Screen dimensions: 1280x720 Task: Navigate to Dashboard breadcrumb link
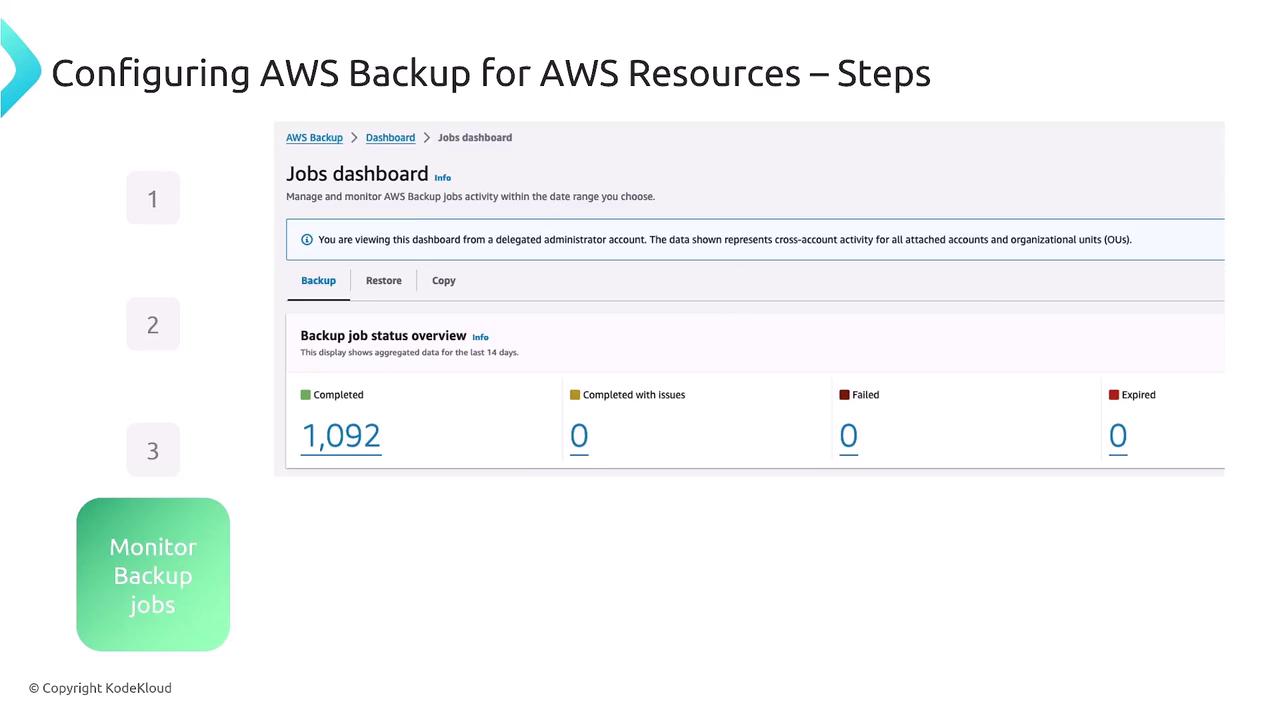point(390,138)
